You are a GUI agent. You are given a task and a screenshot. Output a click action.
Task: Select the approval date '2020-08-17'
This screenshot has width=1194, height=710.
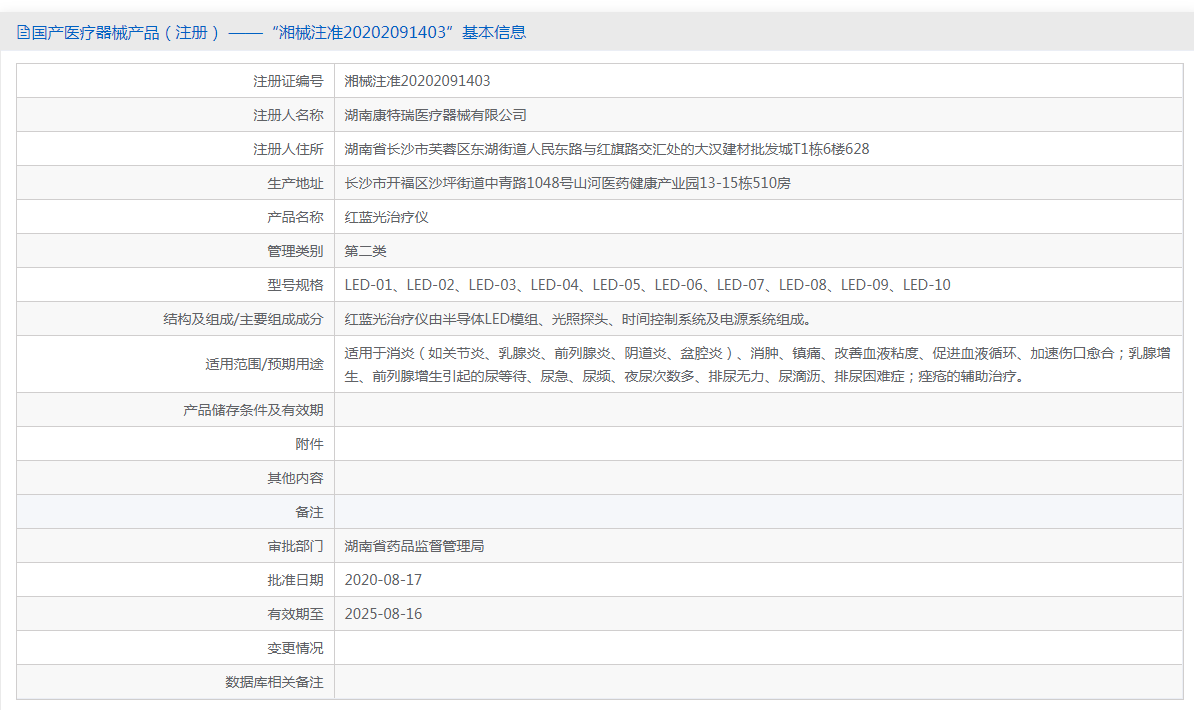coord(383,580)
